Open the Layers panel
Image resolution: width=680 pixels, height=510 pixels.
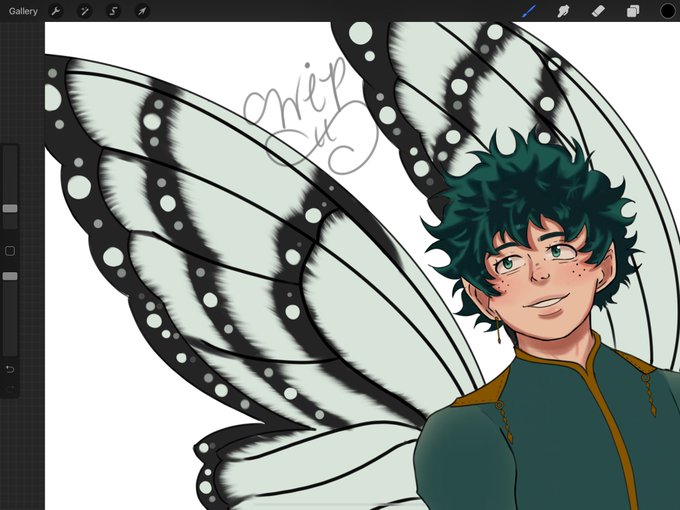coord(633,11)
